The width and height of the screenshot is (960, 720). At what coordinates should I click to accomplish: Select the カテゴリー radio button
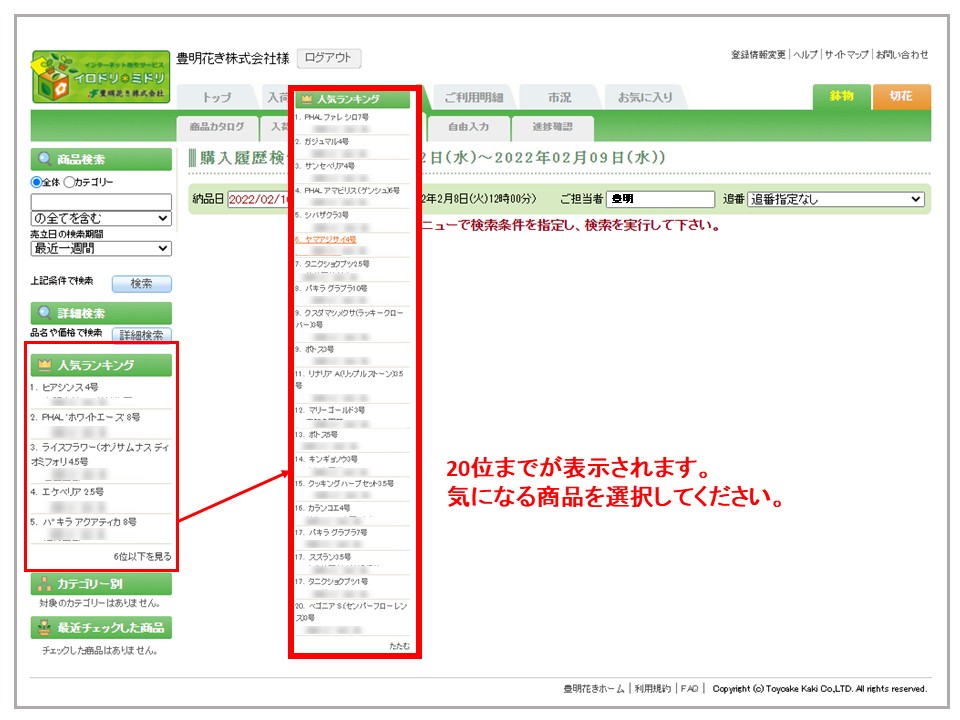click(x=69, y=182)
